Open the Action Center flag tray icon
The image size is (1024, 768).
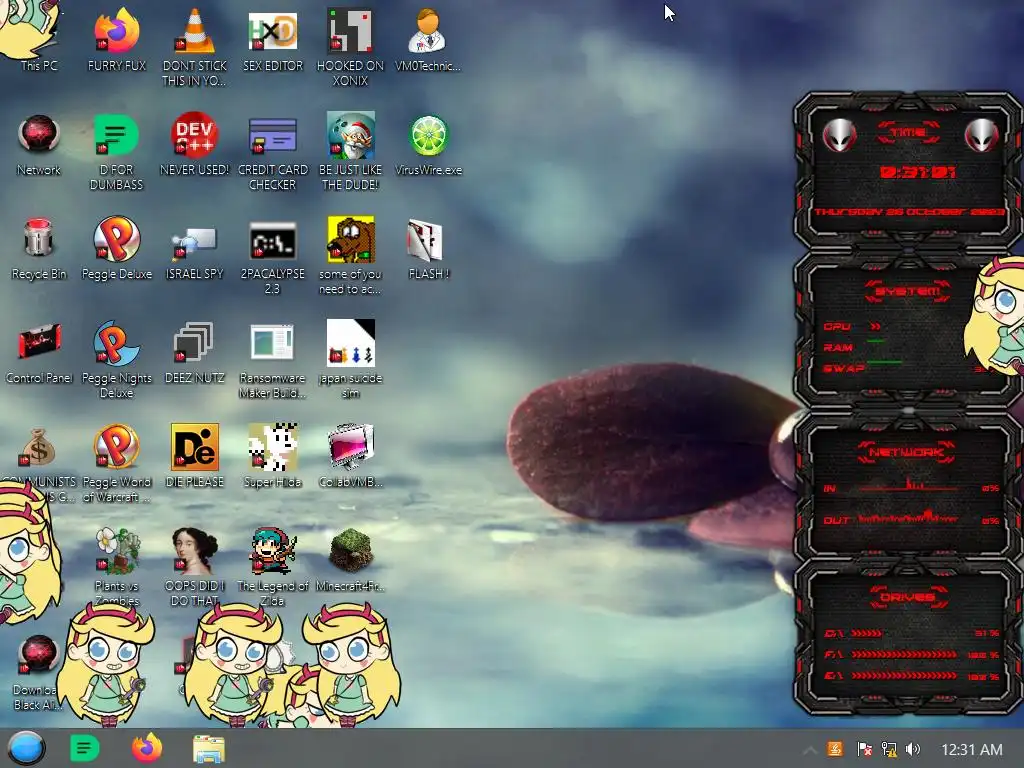tap(864, 749)
